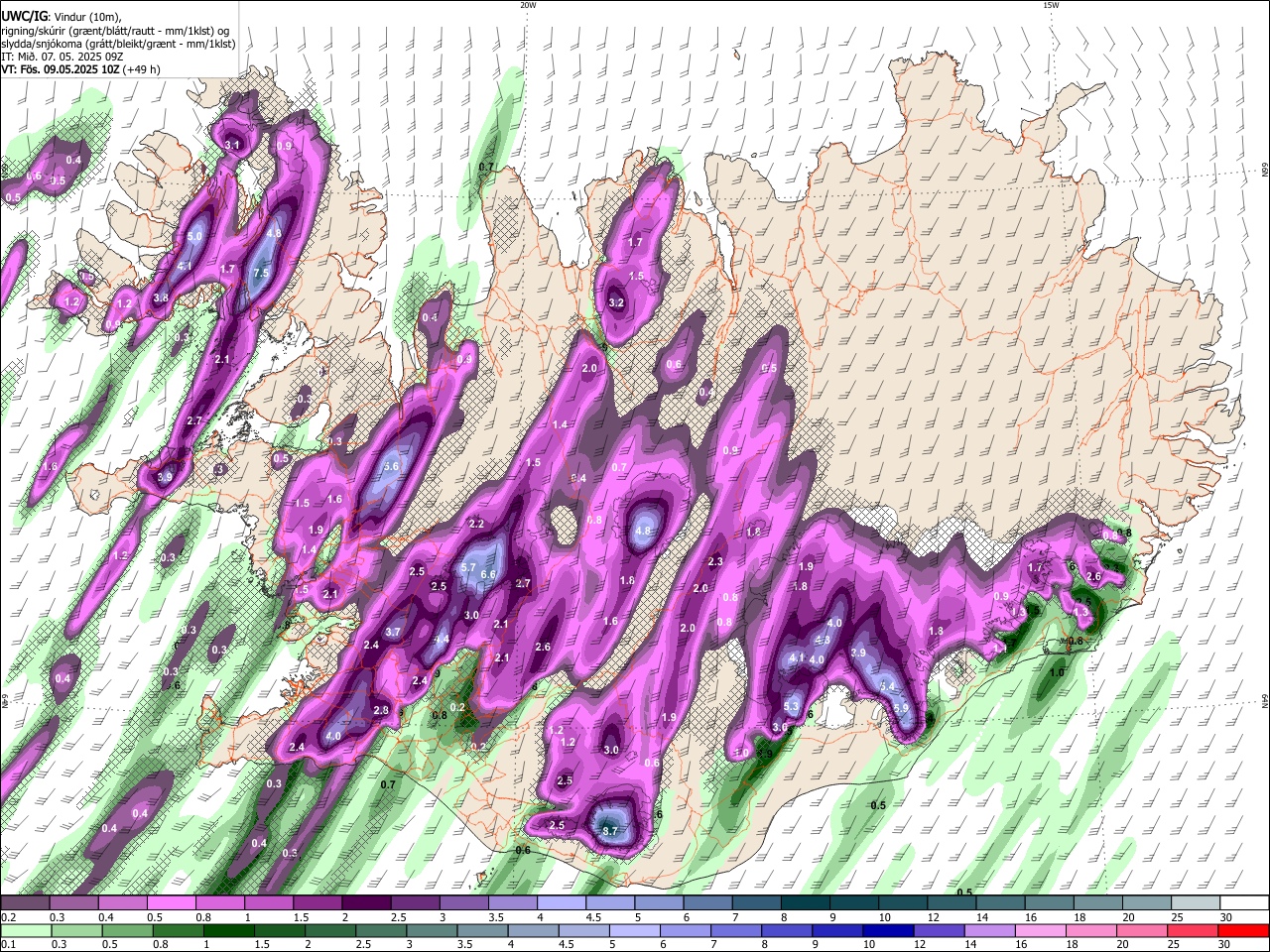Select the 4.3 value label on the map
This screenshot has width=1270, height=952.
pyautogui.click(x=823, y=641)
